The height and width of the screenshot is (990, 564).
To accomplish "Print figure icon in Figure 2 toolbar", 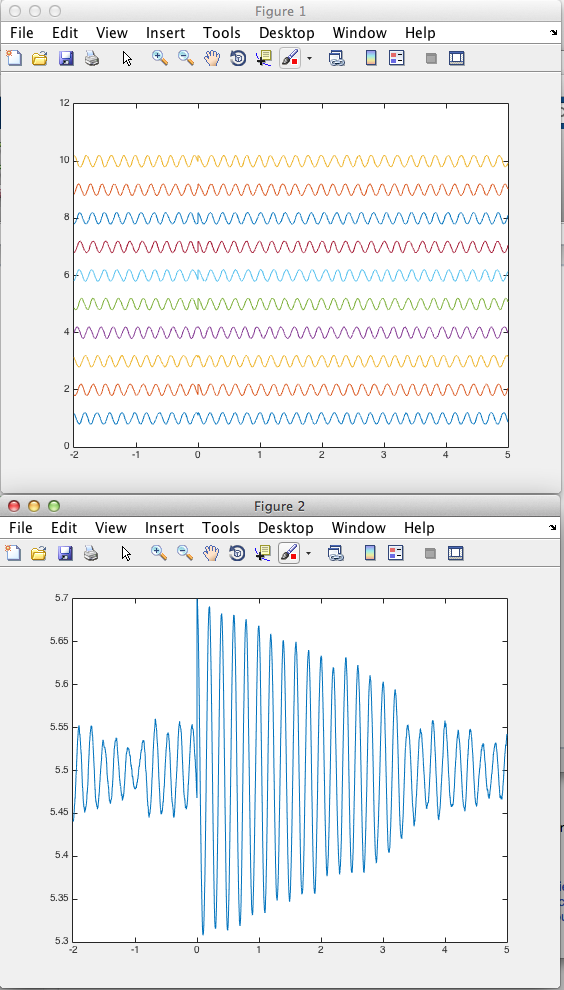I will [92, 554].
